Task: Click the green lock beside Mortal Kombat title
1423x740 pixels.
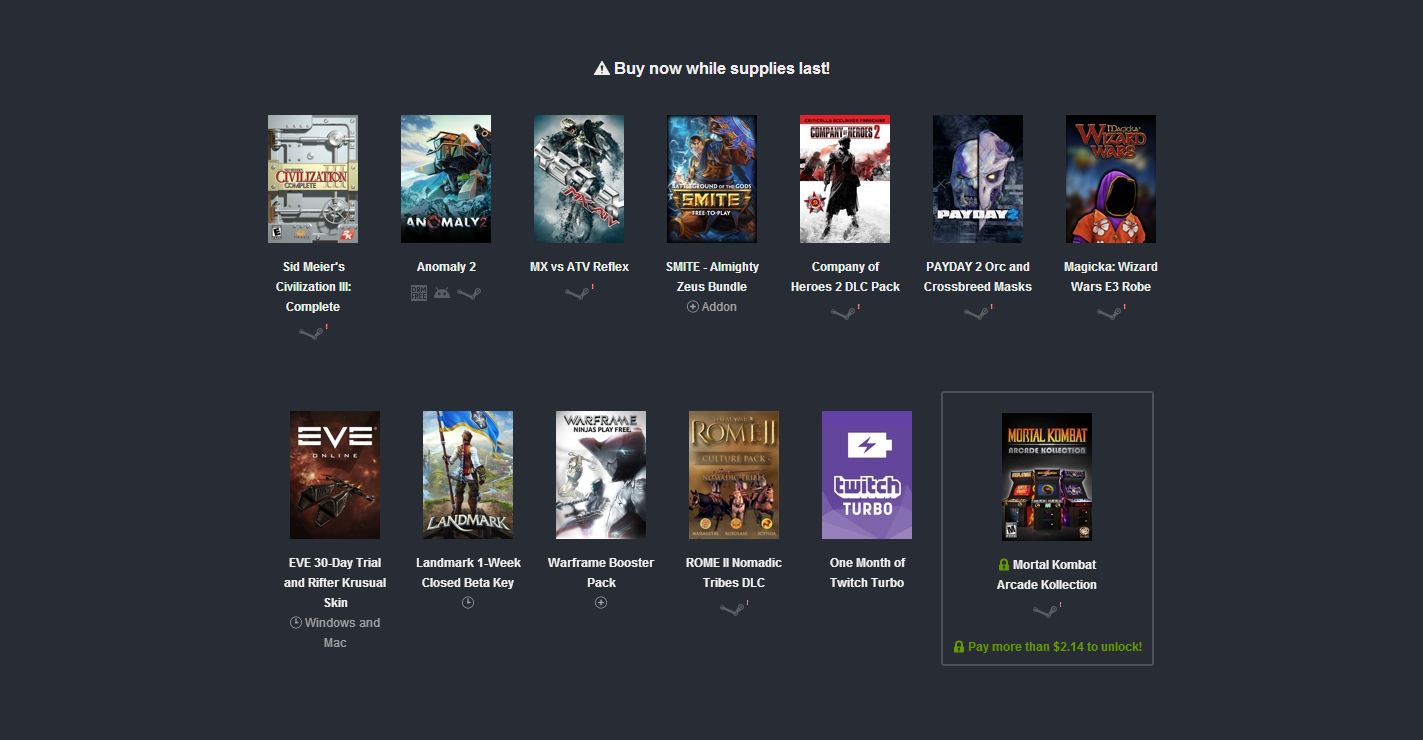Action: [x=1004, y=565]
